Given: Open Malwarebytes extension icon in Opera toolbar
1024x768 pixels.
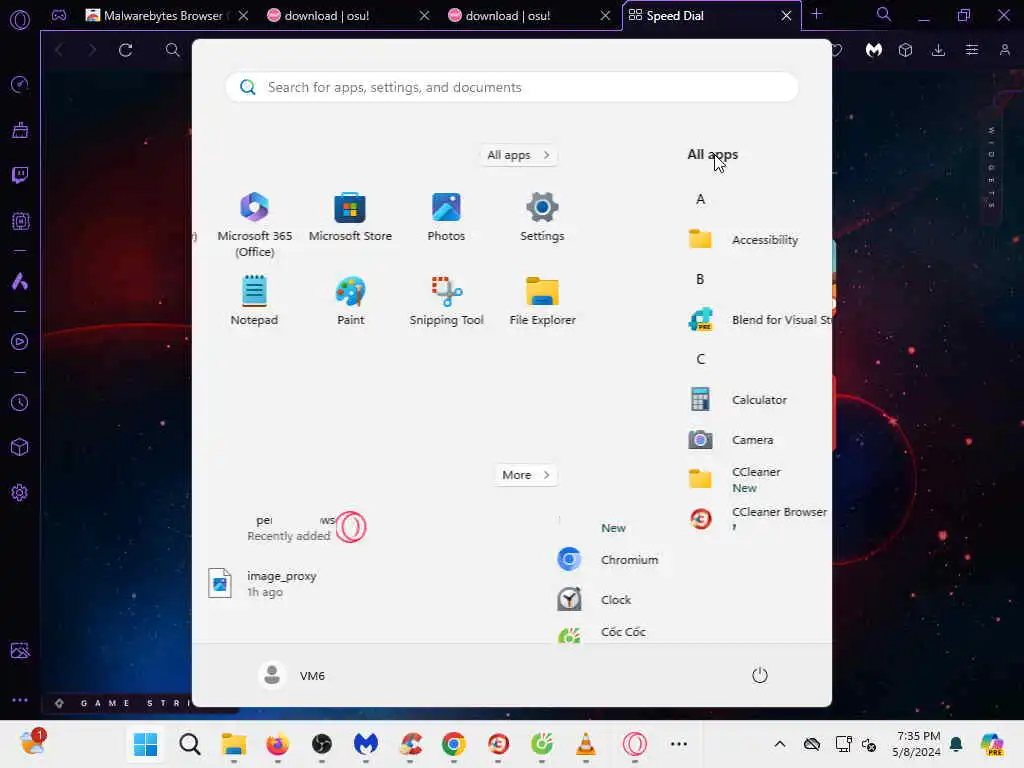Looking at the screenshot, I should (874, 50).
